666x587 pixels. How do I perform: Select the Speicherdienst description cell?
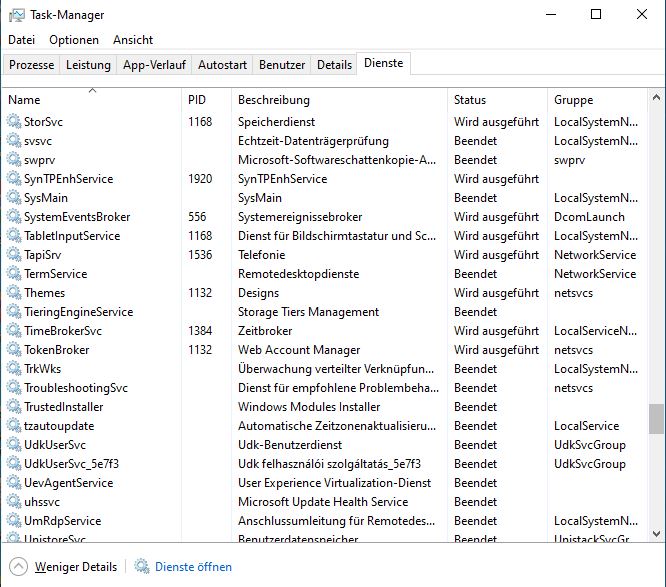coord(277,122)
